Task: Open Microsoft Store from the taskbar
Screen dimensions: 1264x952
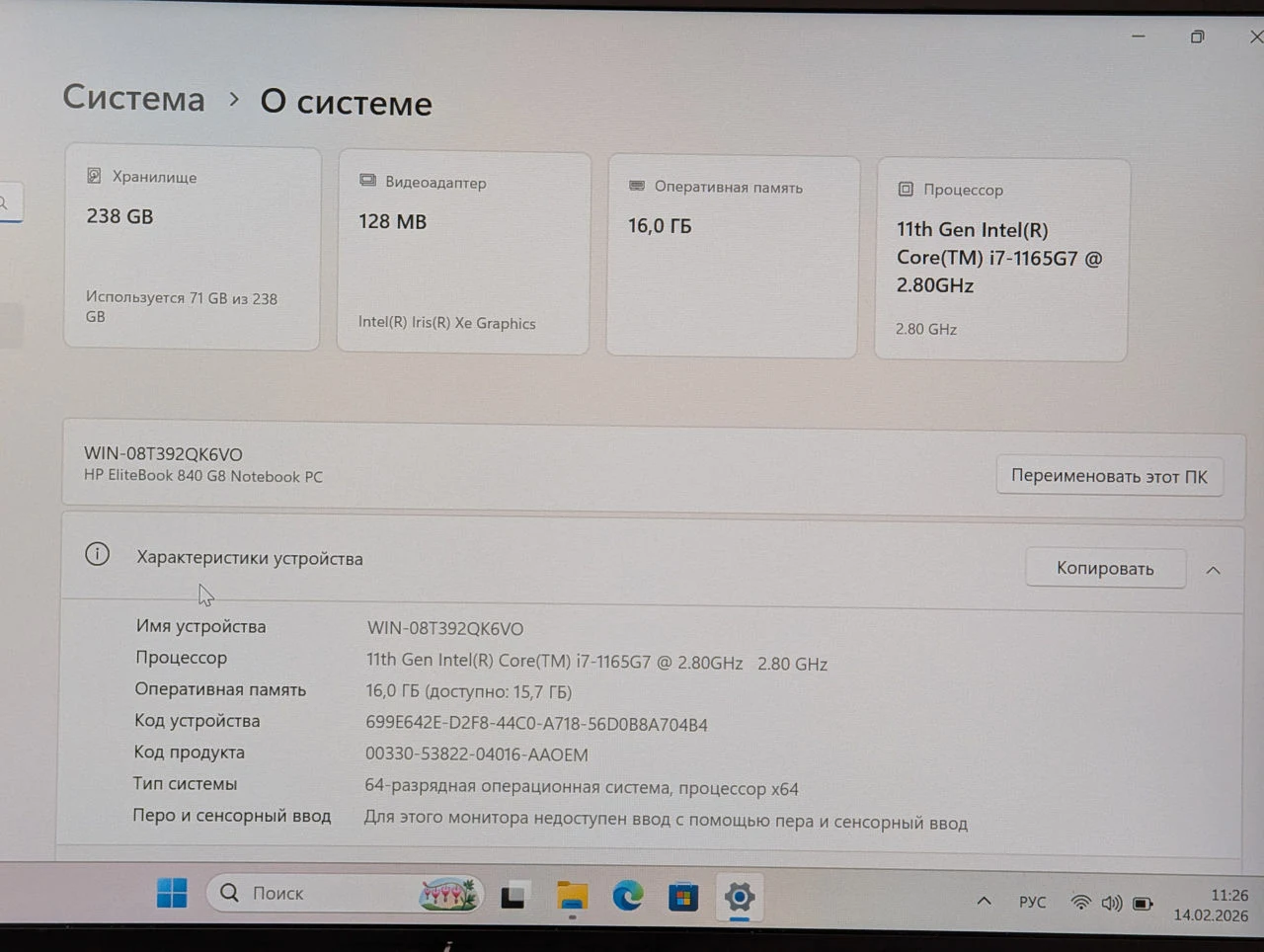Action: point(683,898)
